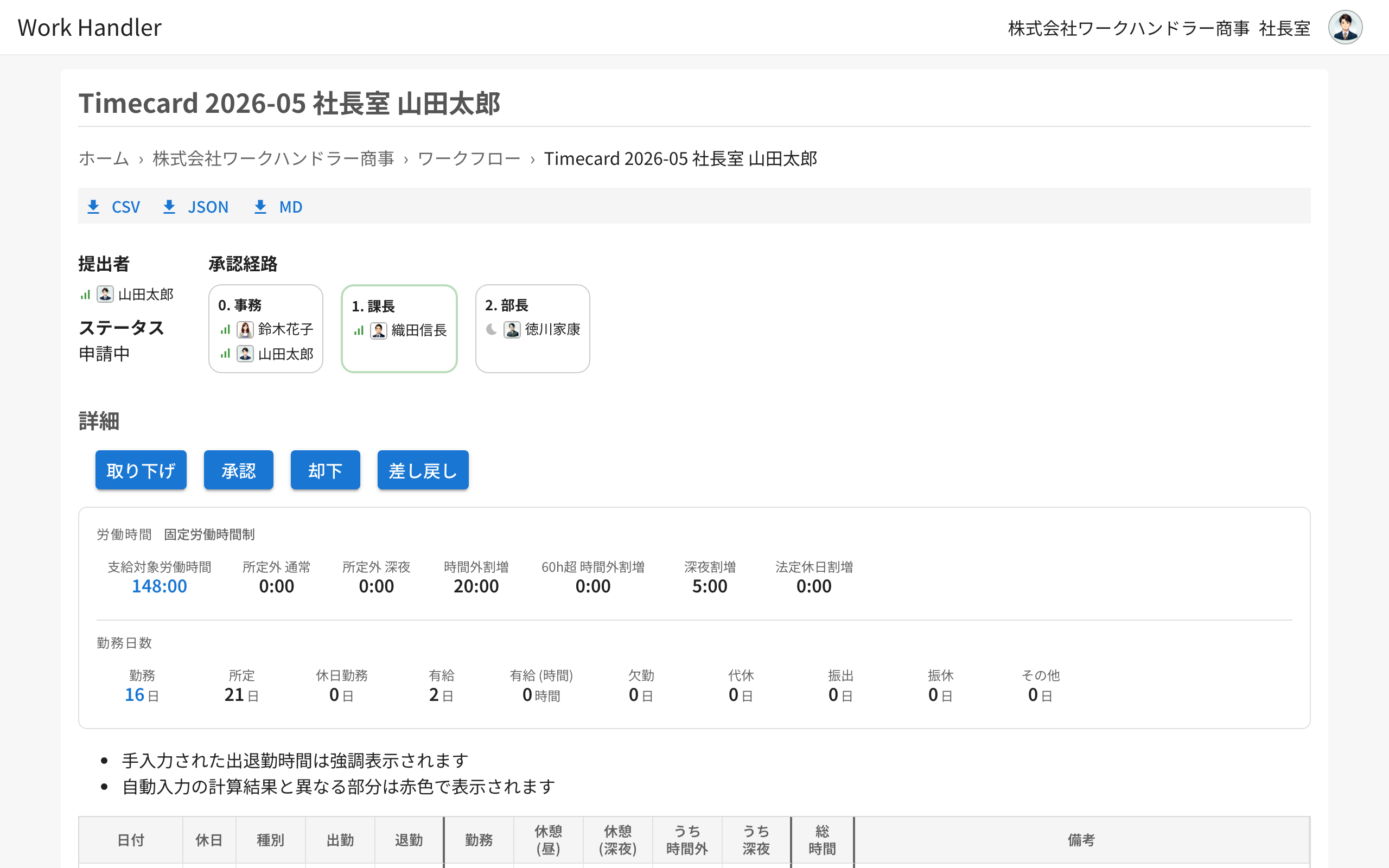1389x868 pixels.
Task: Click the 休日 column header
Action: click(209, 840)
